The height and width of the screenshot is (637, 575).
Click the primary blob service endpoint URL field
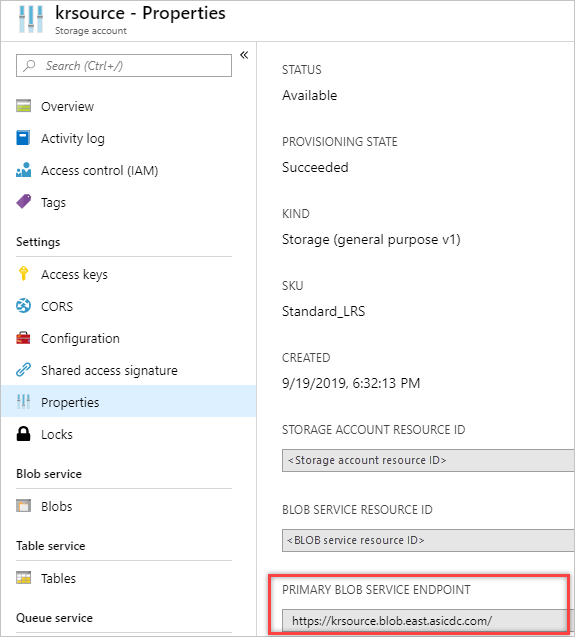coord(428,621)
